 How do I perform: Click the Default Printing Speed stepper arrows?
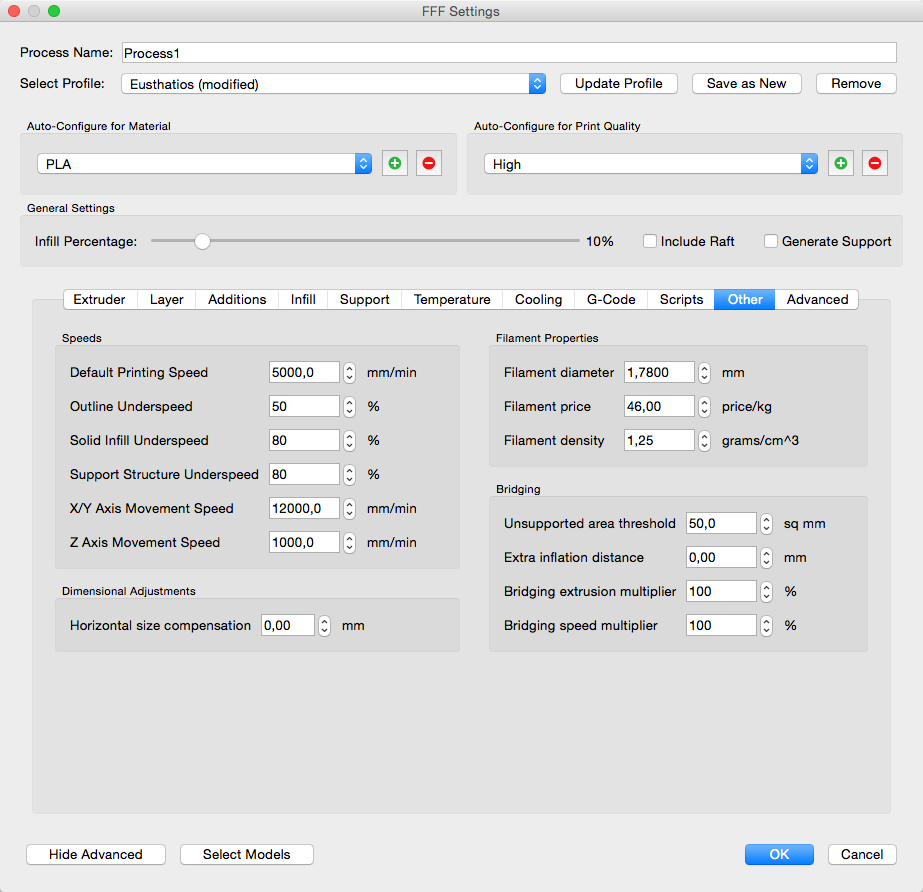tap(349, 373)
